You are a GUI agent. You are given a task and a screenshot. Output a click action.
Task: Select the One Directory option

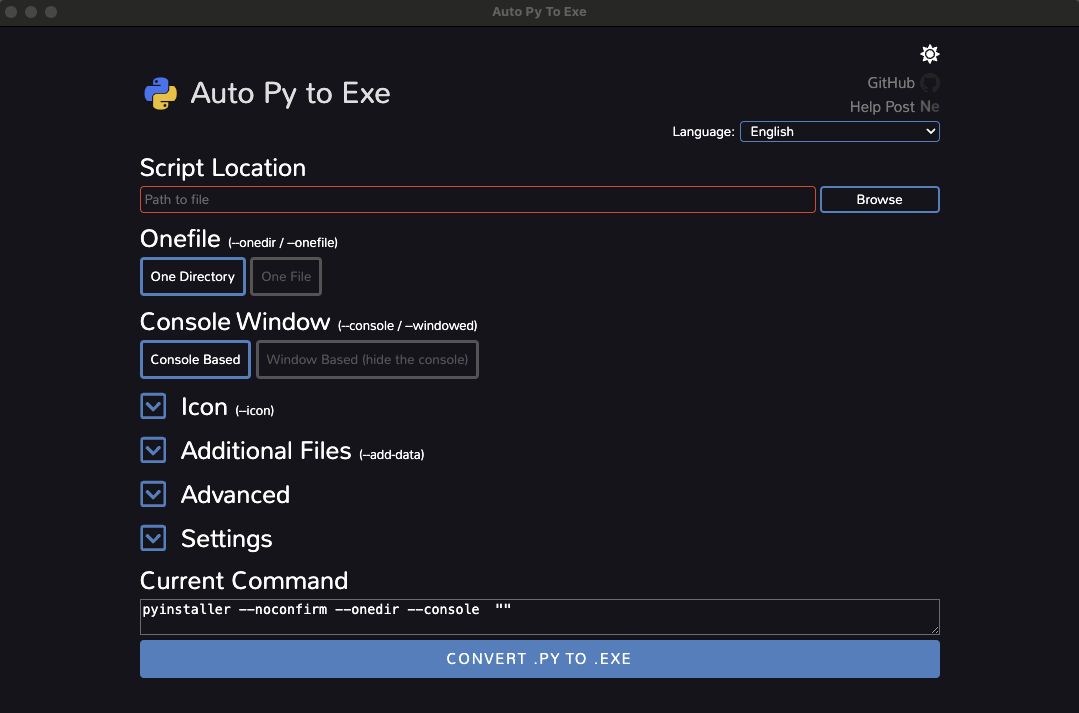(x=192, y=277)
